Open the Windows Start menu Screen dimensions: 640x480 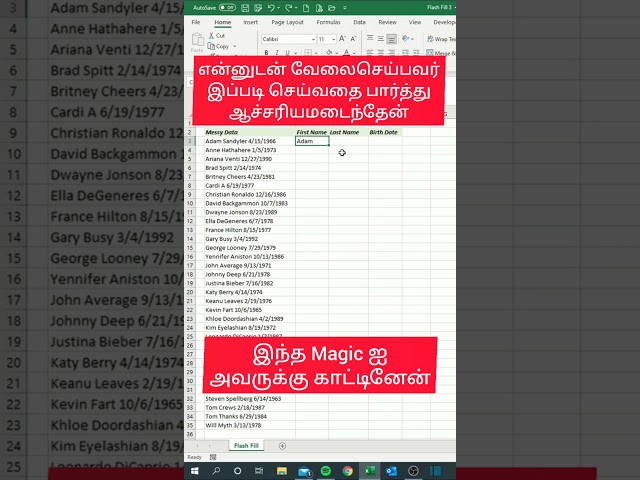195,471
